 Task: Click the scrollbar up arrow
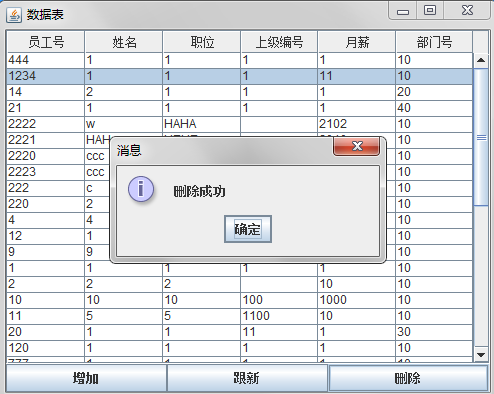[x=481, y=60]
